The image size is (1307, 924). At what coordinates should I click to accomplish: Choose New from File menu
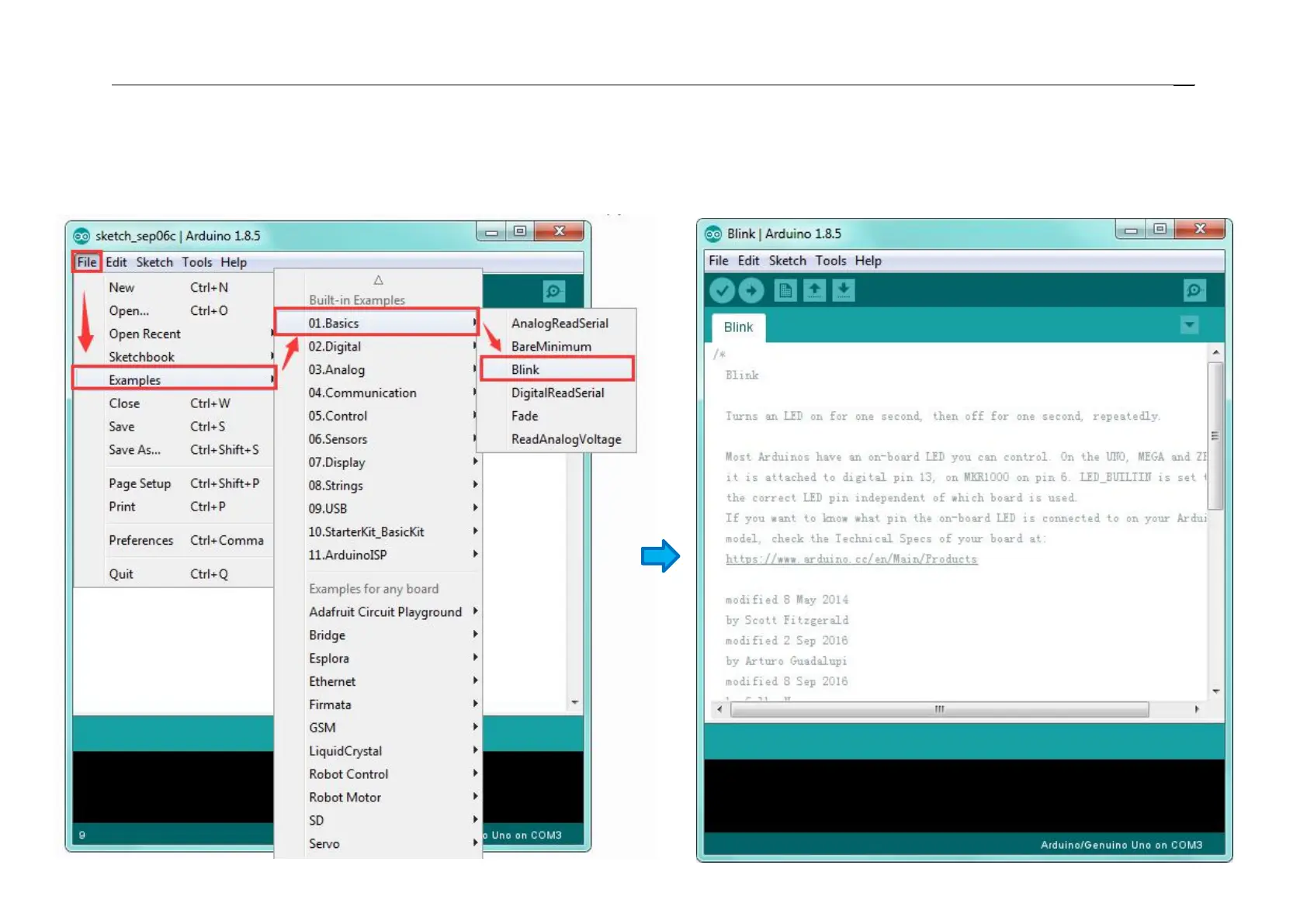(x=174, y=288)
